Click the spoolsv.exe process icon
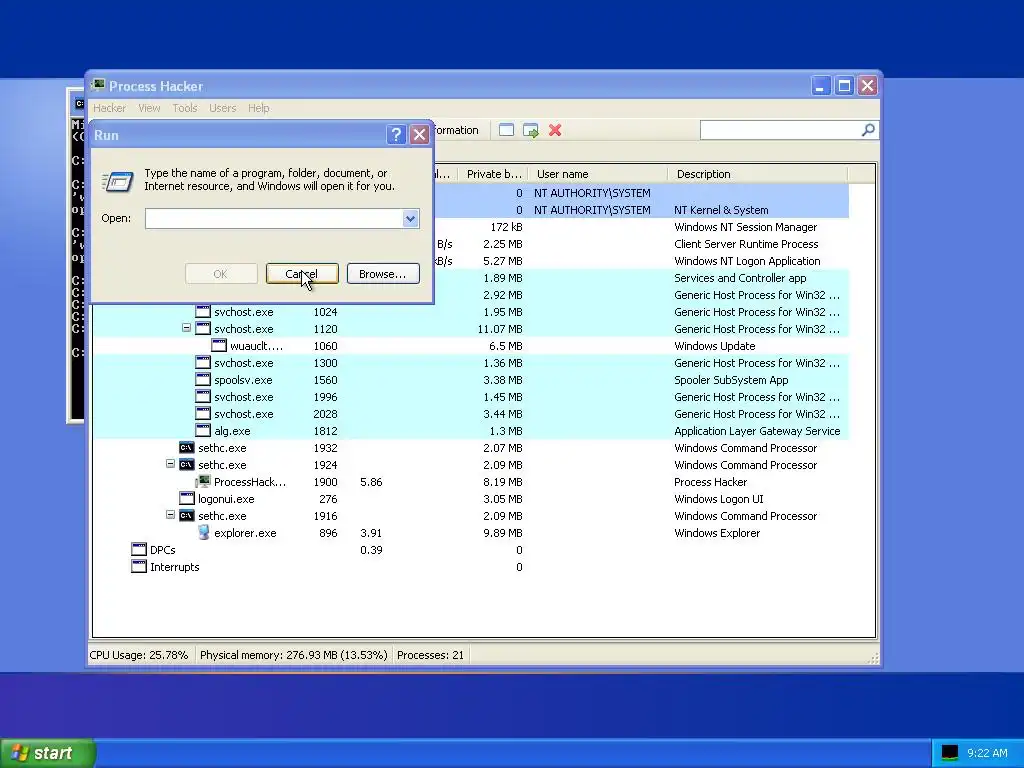 [203, 380]
